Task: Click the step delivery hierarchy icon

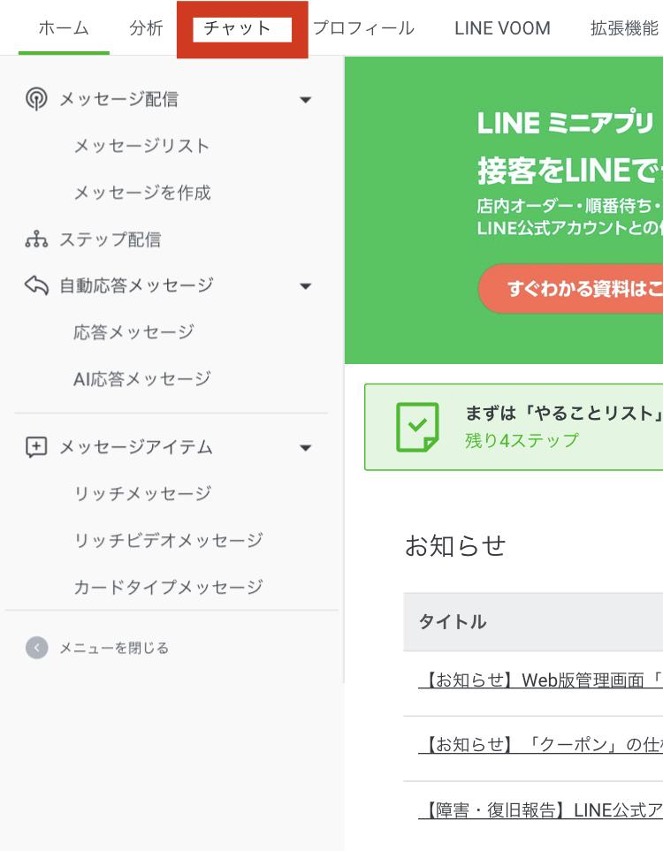Action: [36, 239]
